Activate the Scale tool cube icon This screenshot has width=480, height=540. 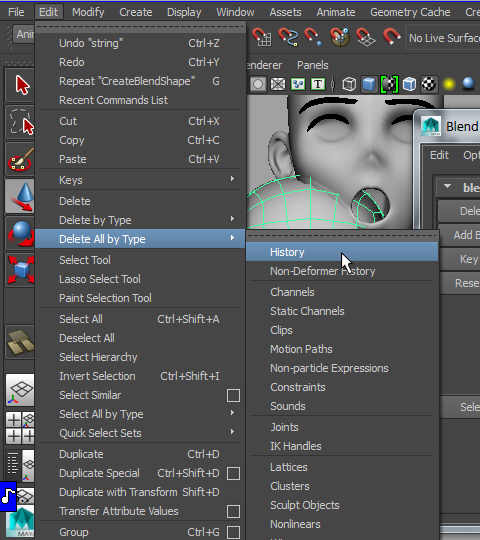20,270
